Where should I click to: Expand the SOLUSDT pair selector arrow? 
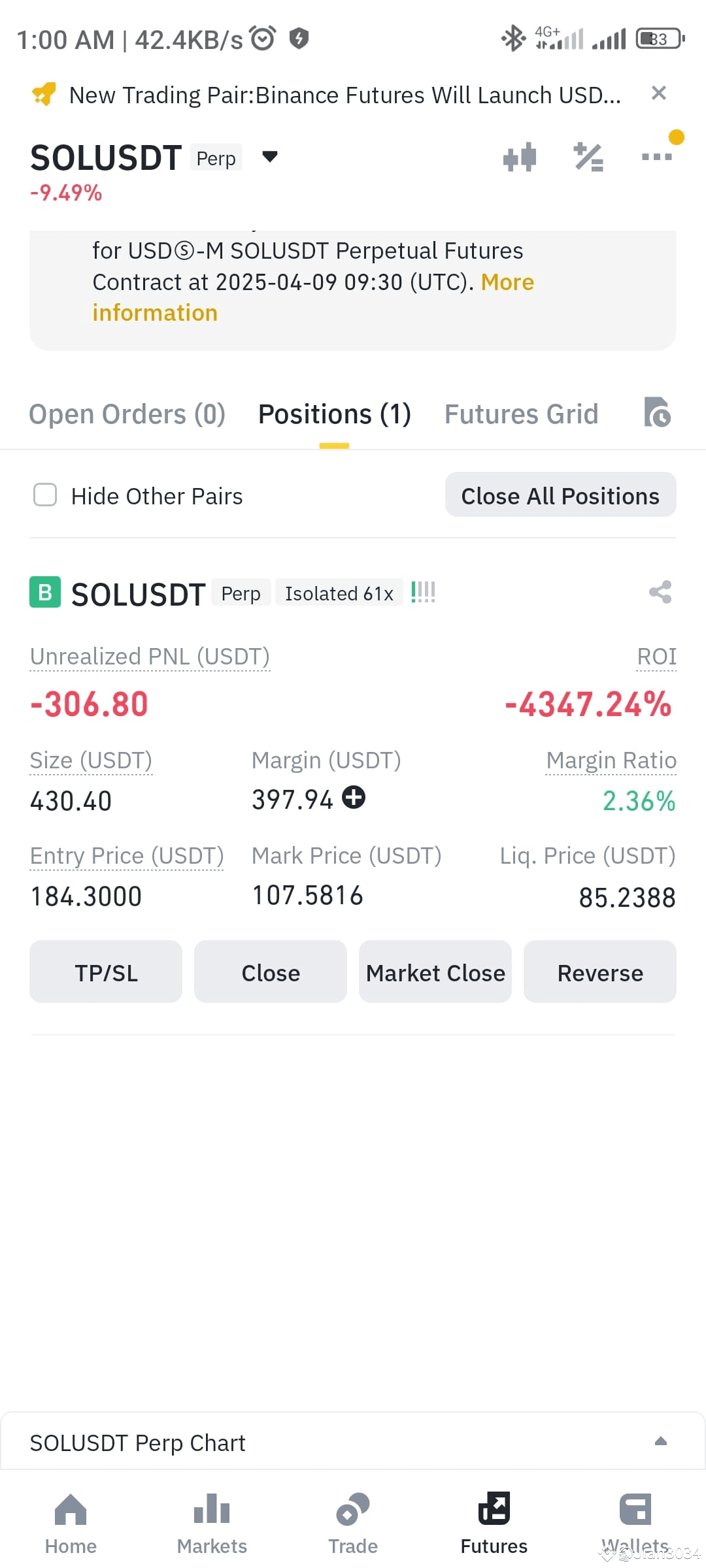[x=270, y=157]
